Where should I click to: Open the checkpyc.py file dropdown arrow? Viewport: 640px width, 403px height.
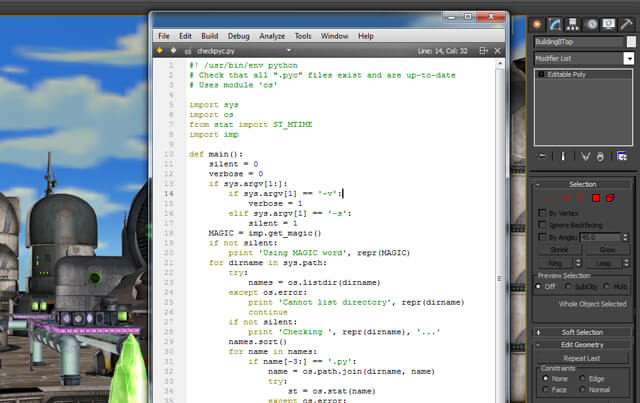point(288,48)
